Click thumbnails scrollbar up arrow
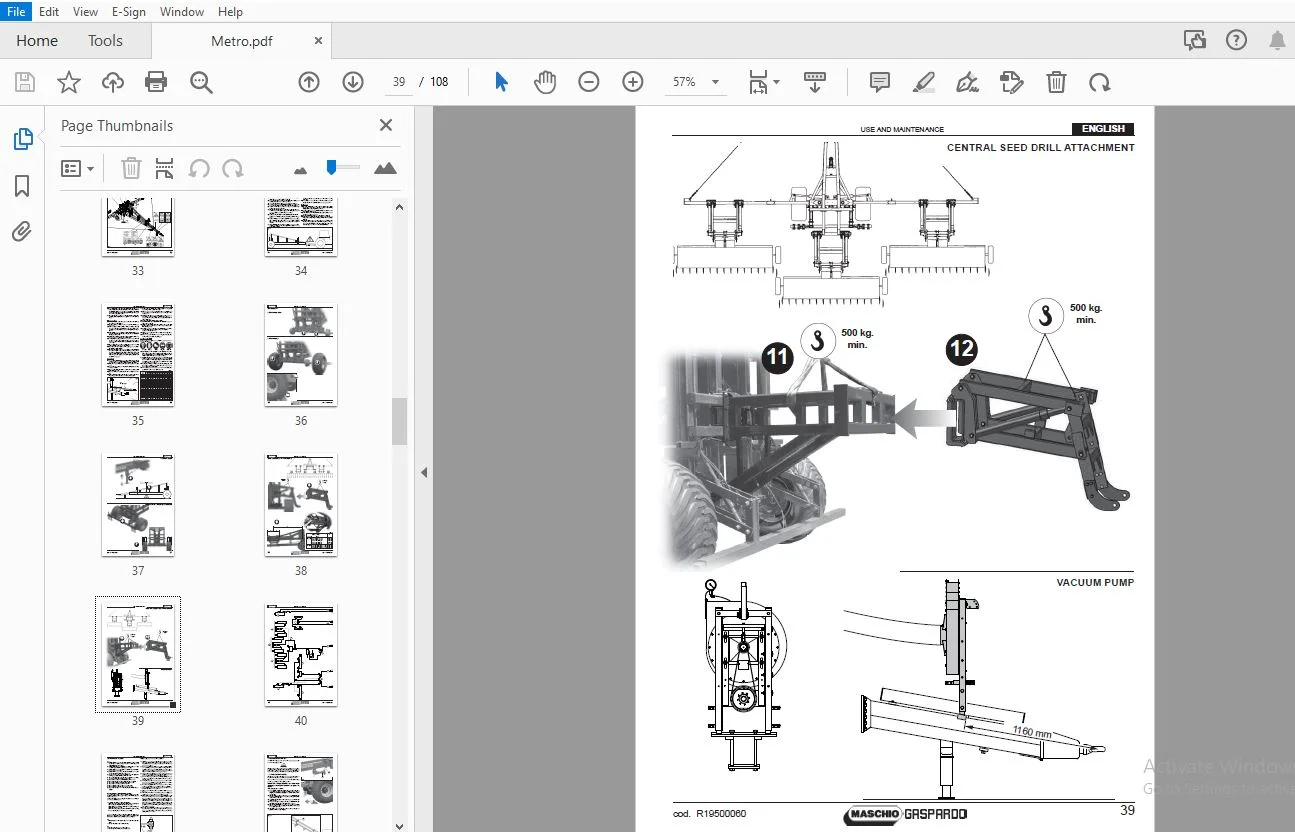The height and width of the screenshot is (832, 1295). point(399,207)
